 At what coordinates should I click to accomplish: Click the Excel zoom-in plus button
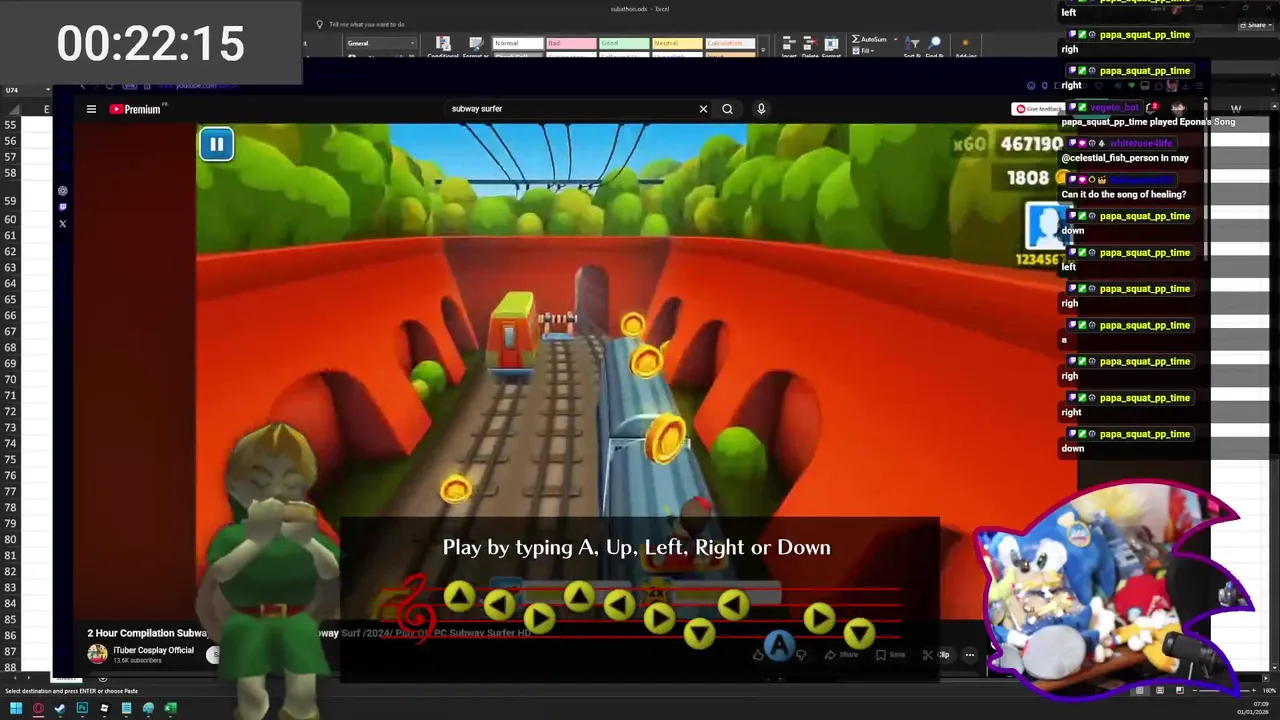(1252, 690)
